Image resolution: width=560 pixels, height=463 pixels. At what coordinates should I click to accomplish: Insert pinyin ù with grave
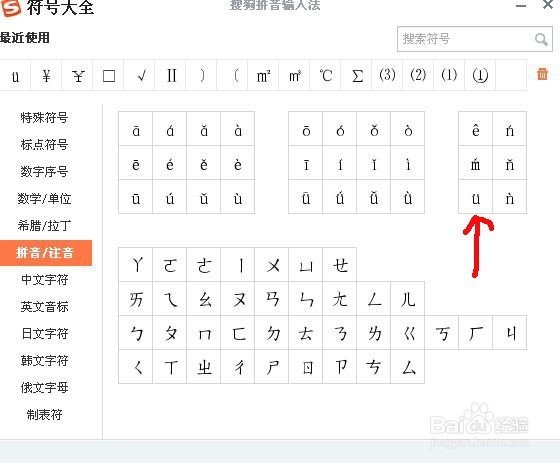coord(238,197)
